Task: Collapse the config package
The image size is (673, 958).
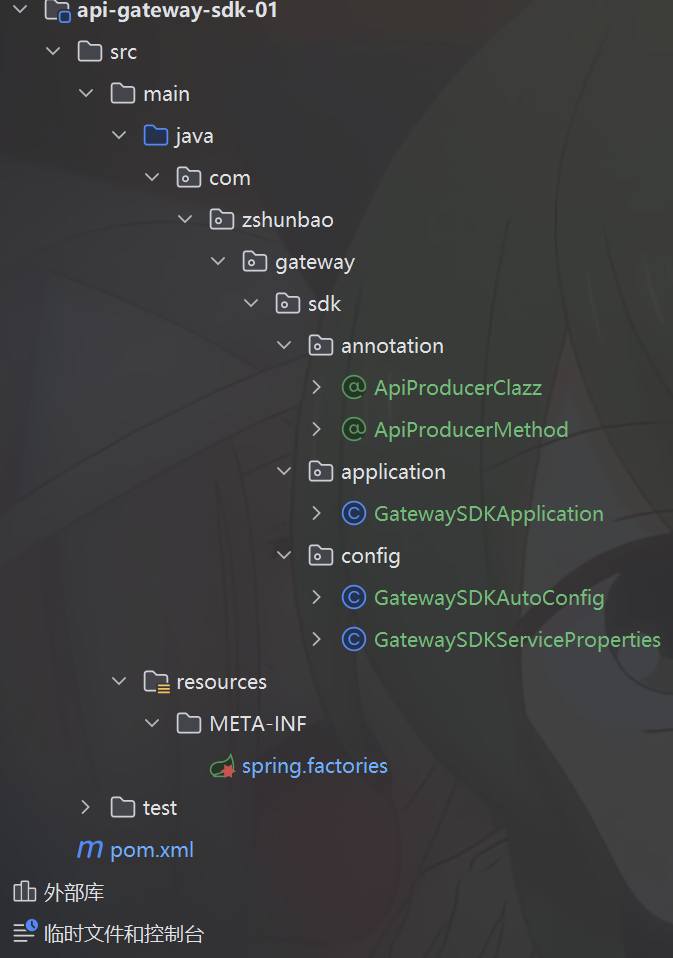Action: pos(284,556)
